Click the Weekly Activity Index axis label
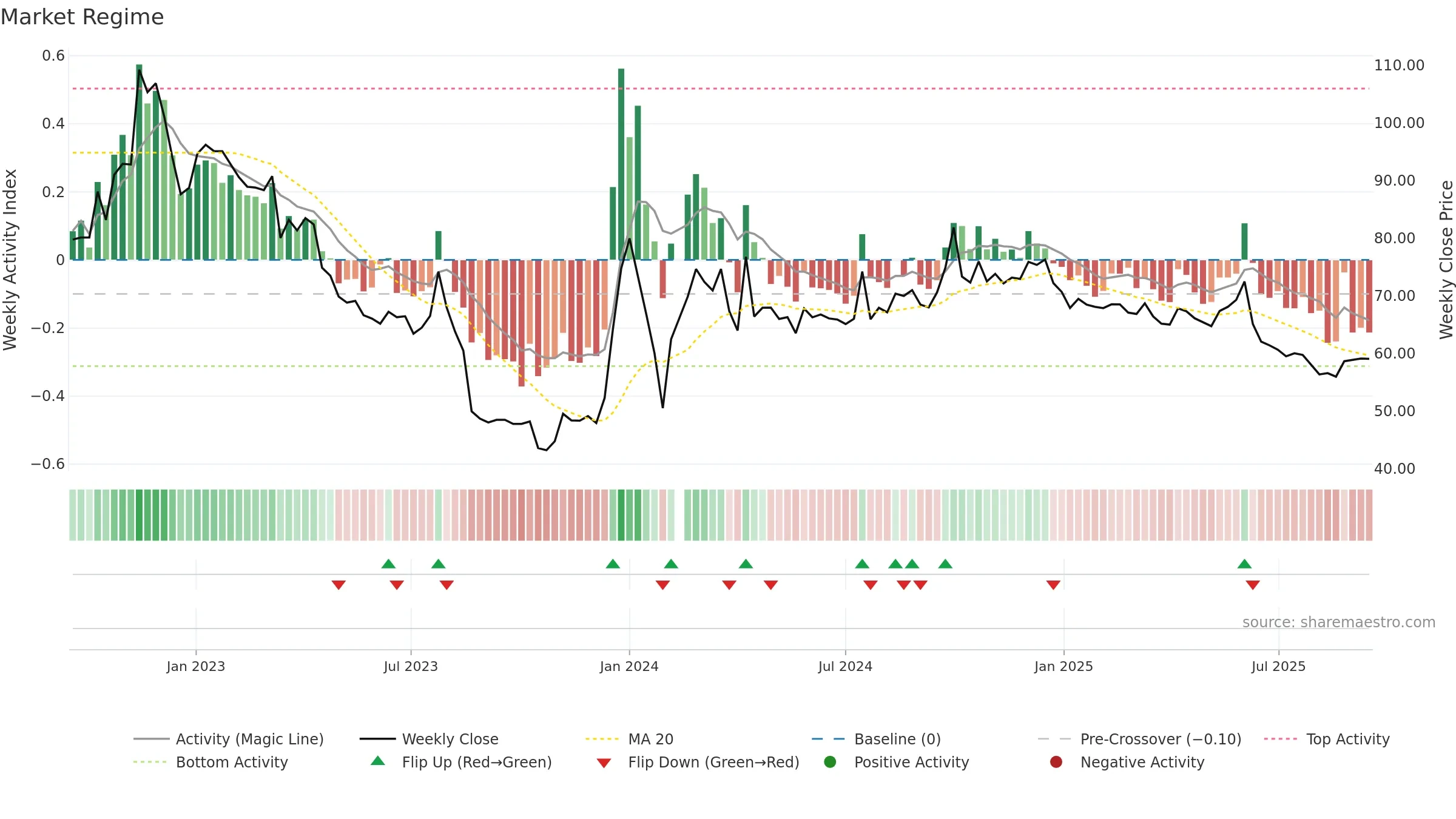1456x819 pixels. tap(10, 260)
